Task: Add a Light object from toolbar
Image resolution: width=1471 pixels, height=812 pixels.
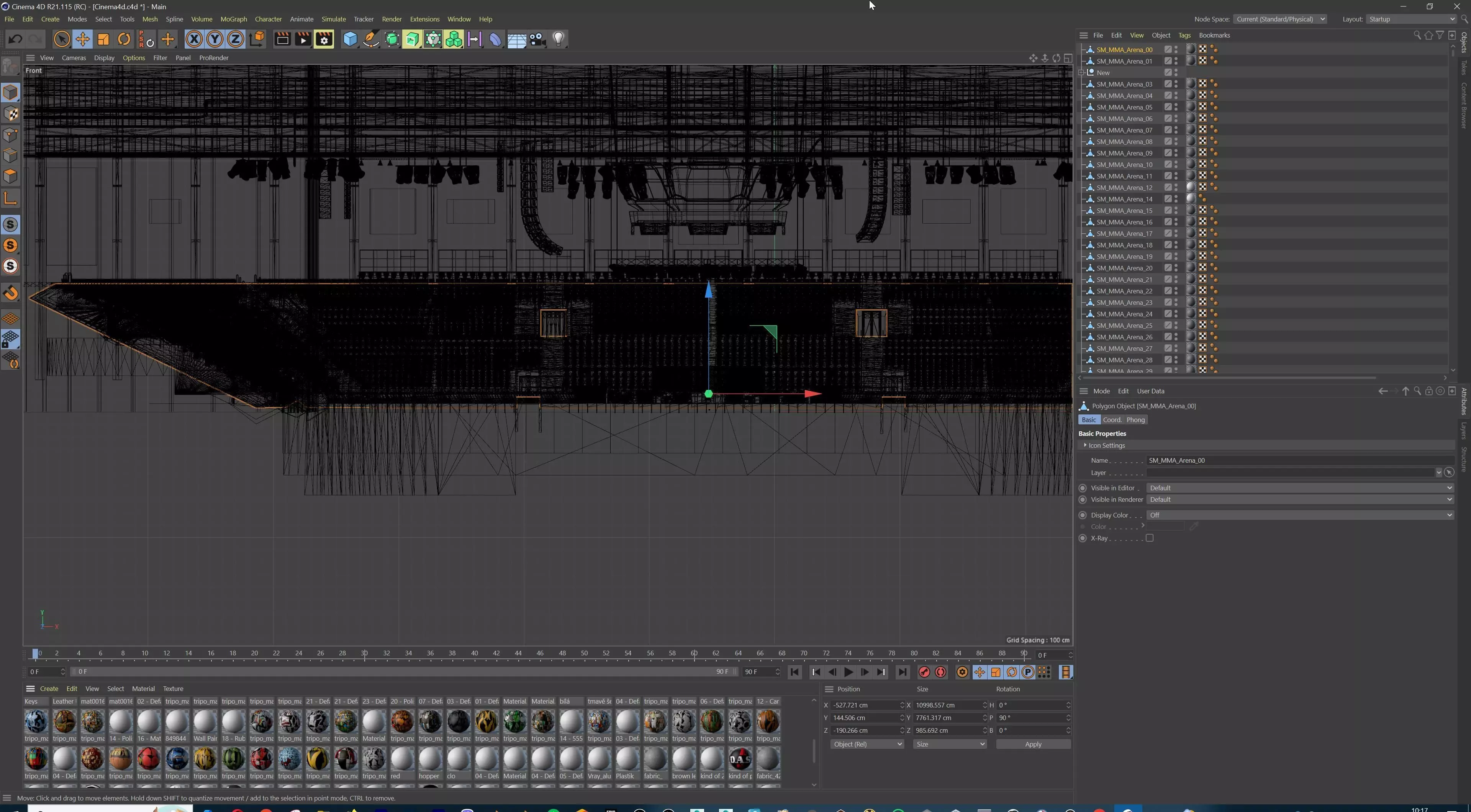Action: click(x=559, y=39)
